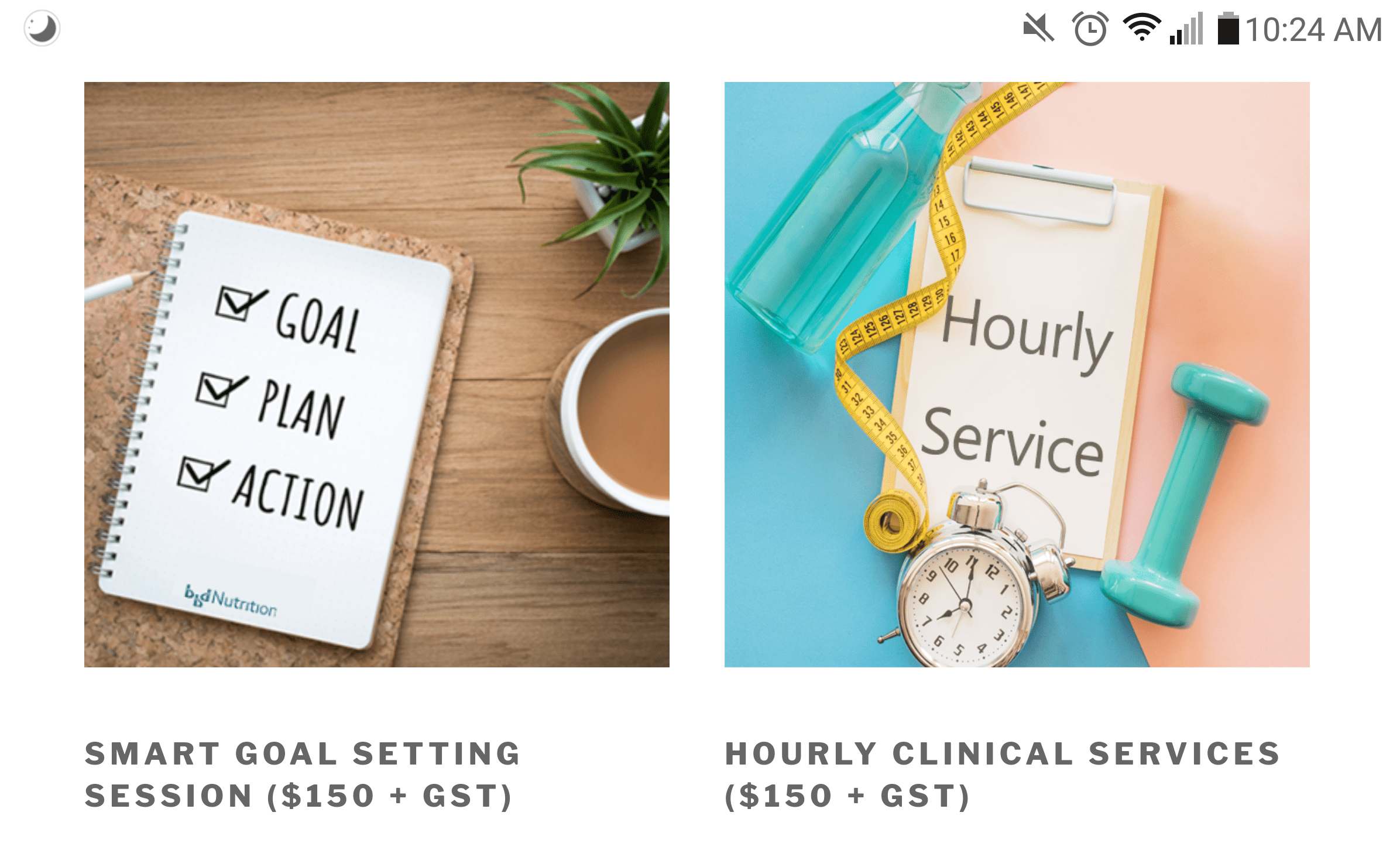Click the Nutrition logo on notebook
The height and width of the screenshot is (843, 1400).
click(231, 600)
